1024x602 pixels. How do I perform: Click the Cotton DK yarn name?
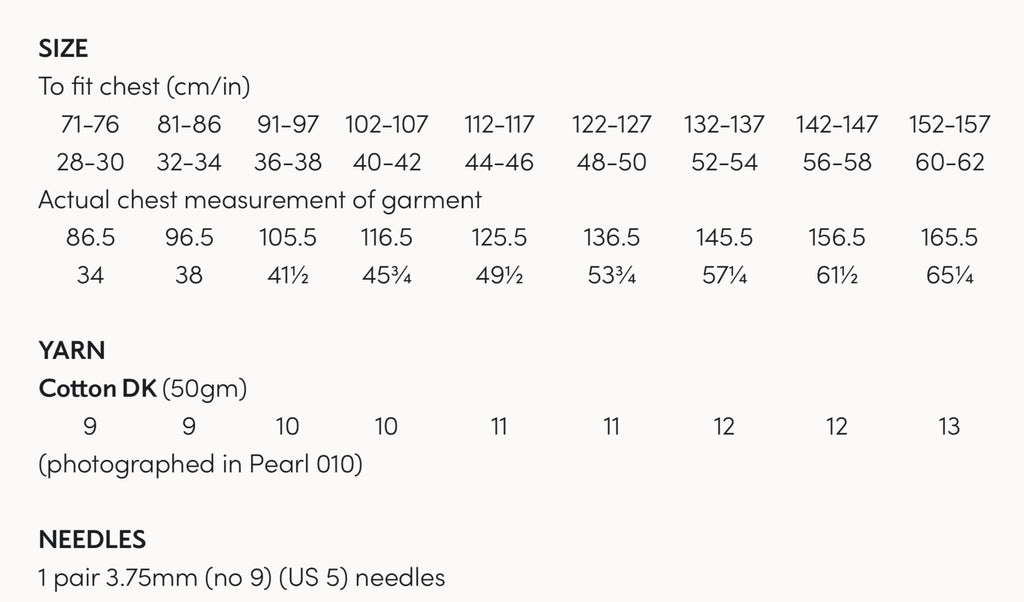97,389
